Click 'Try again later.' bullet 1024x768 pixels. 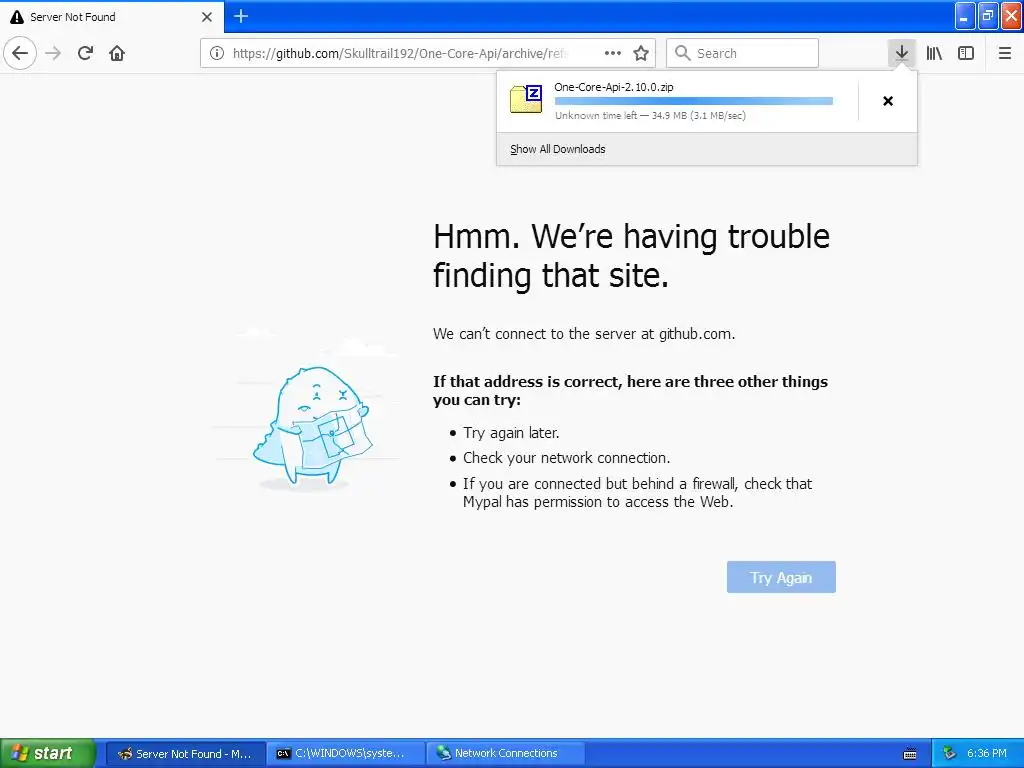pyautogui.click(x=511, y=433)
